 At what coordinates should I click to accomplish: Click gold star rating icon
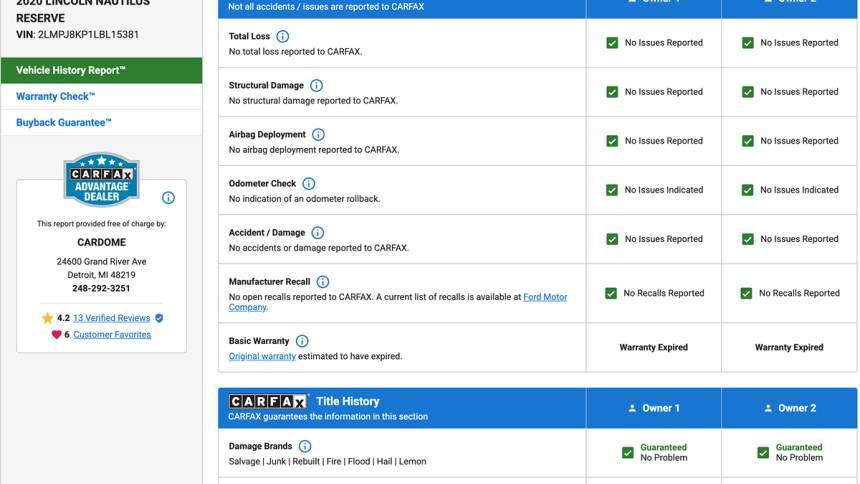[48, 318]
